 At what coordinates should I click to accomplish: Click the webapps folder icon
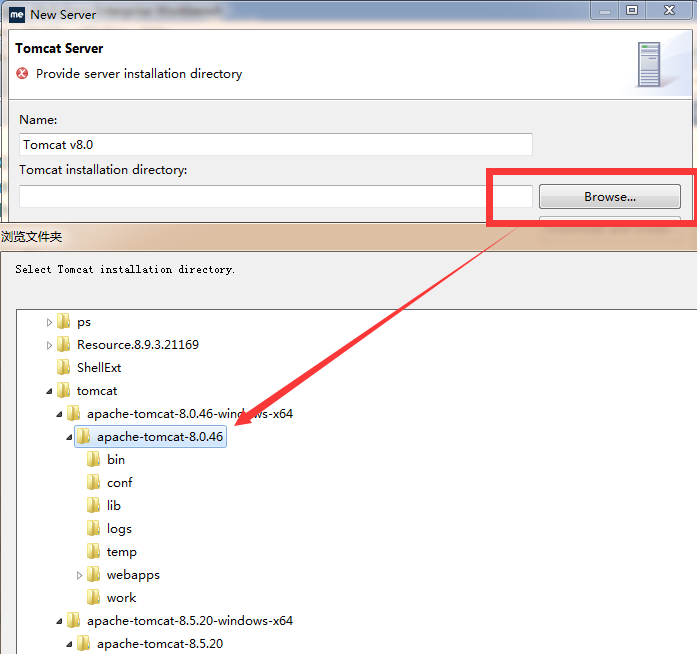[93, 574]
